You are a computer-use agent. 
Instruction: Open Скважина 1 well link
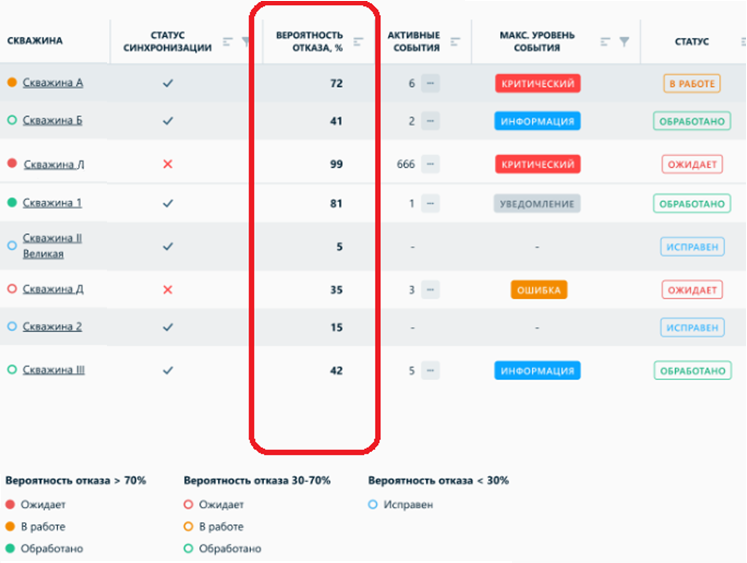(52, 203)
